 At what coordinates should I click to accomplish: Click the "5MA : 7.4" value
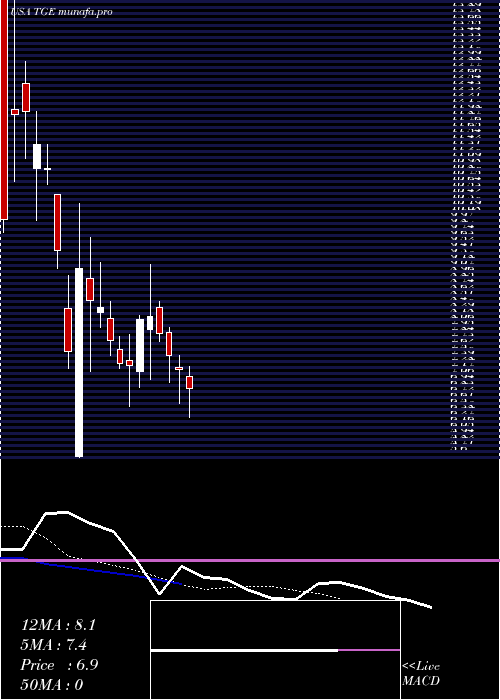(x=54, y=645)
